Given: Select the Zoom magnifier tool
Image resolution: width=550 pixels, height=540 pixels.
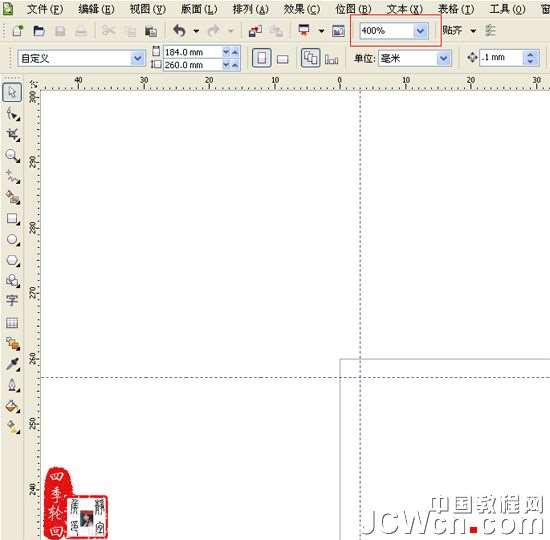Looking at the screenshot, I should (x=12, y=155).
